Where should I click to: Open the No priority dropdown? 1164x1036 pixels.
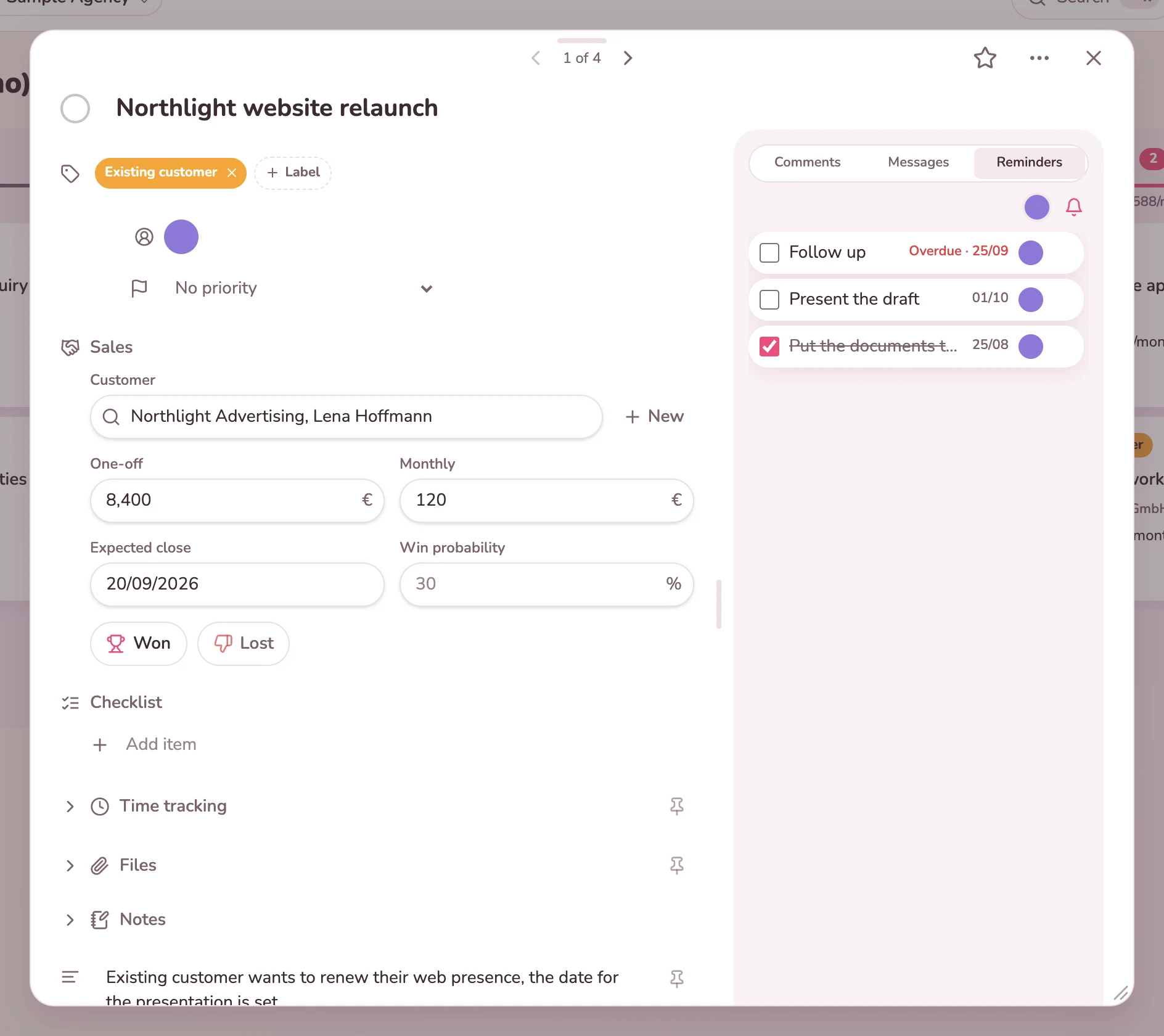[x=282, y=288]
